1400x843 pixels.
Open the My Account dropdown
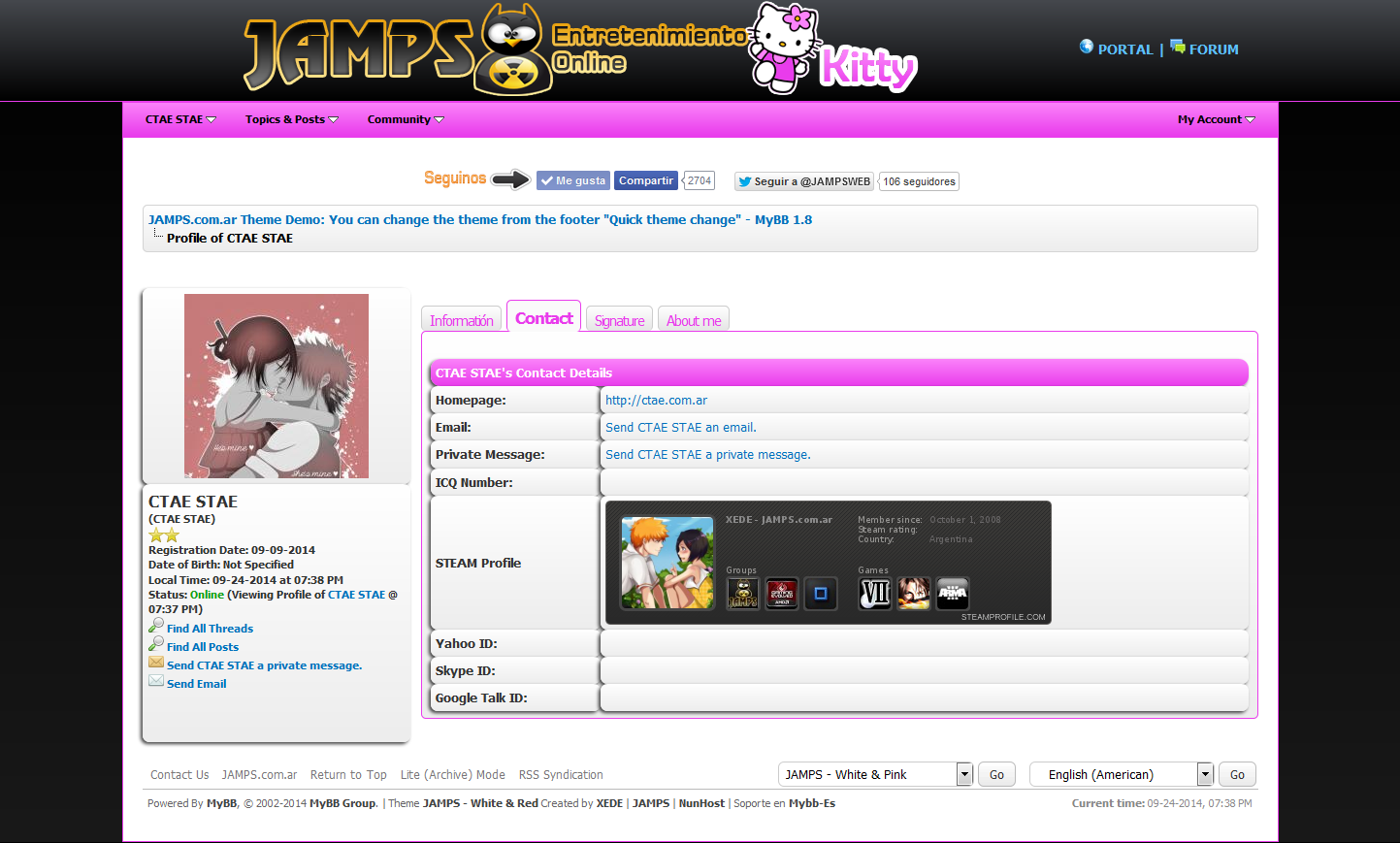point(1217,119)
